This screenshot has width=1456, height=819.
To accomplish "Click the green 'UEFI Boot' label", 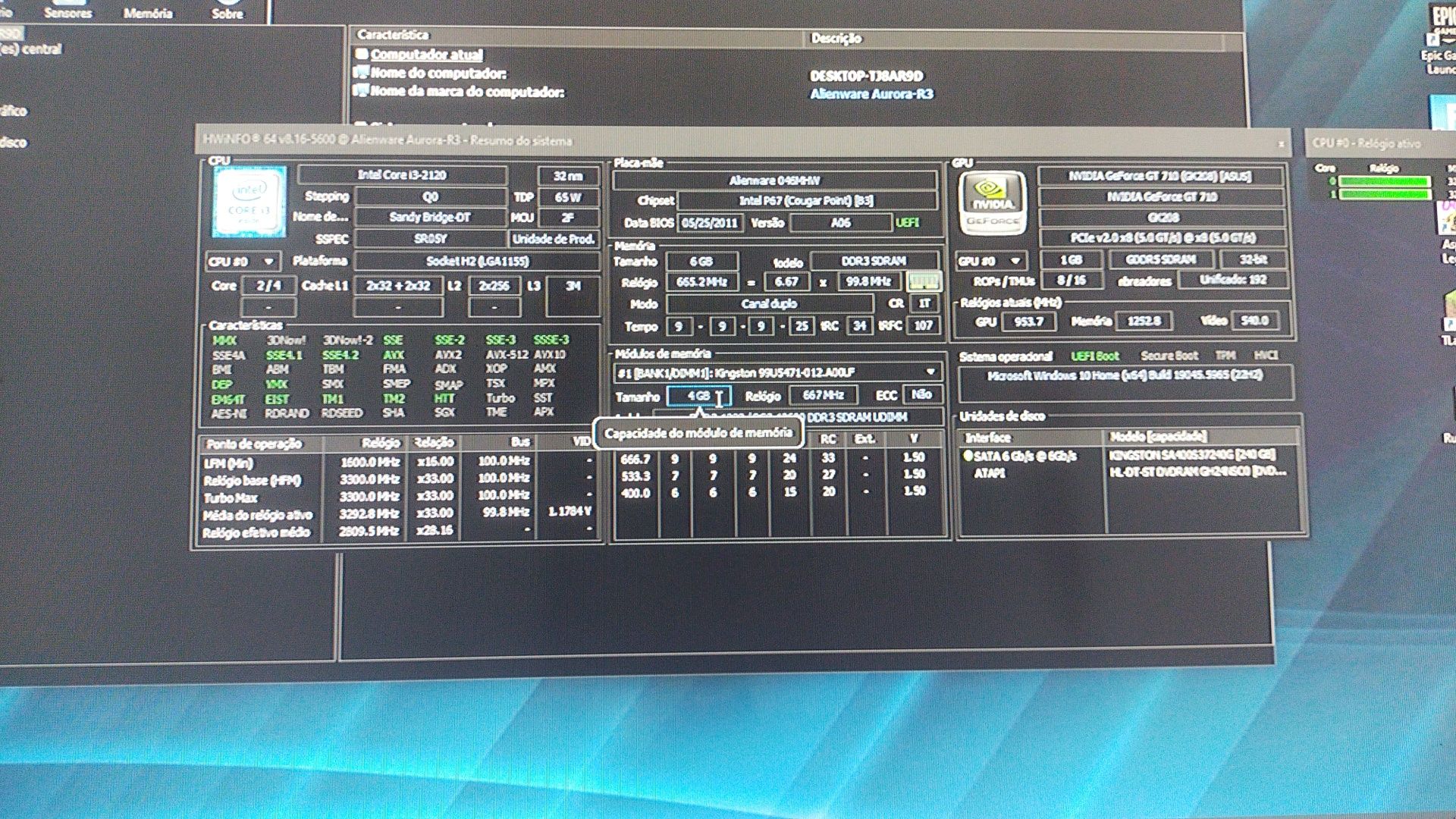I will point(1094,356).
